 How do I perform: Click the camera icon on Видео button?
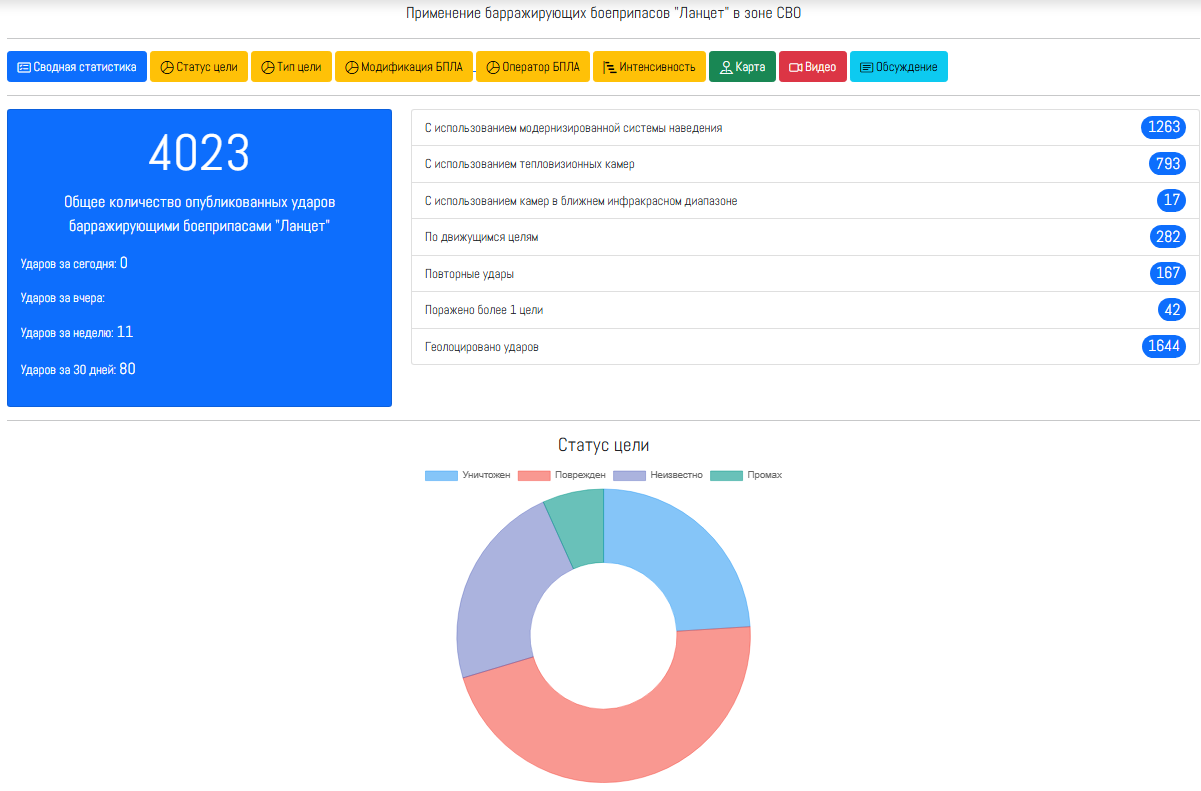coord(795,67)
